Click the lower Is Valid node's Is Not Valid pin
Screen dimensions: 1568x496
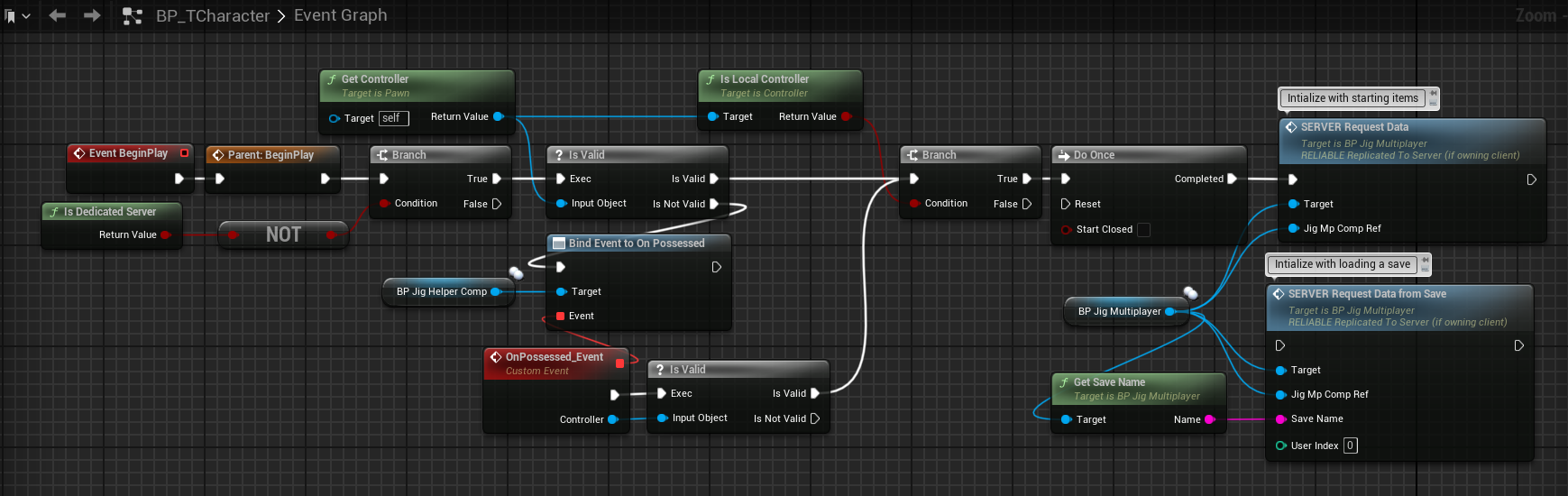pos(815,418)
